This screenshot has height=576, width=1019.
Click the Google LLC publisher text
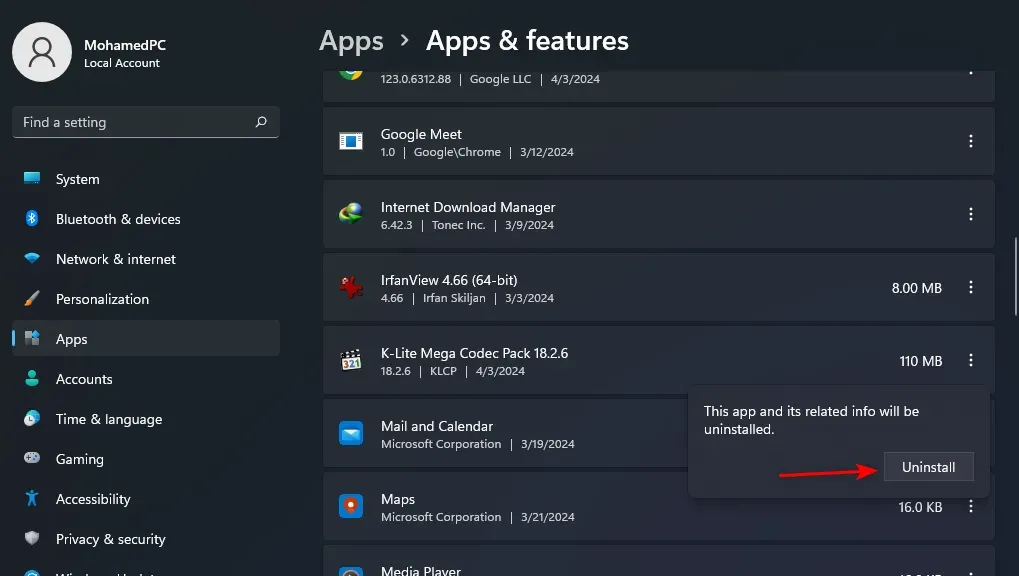click(500, 79)
